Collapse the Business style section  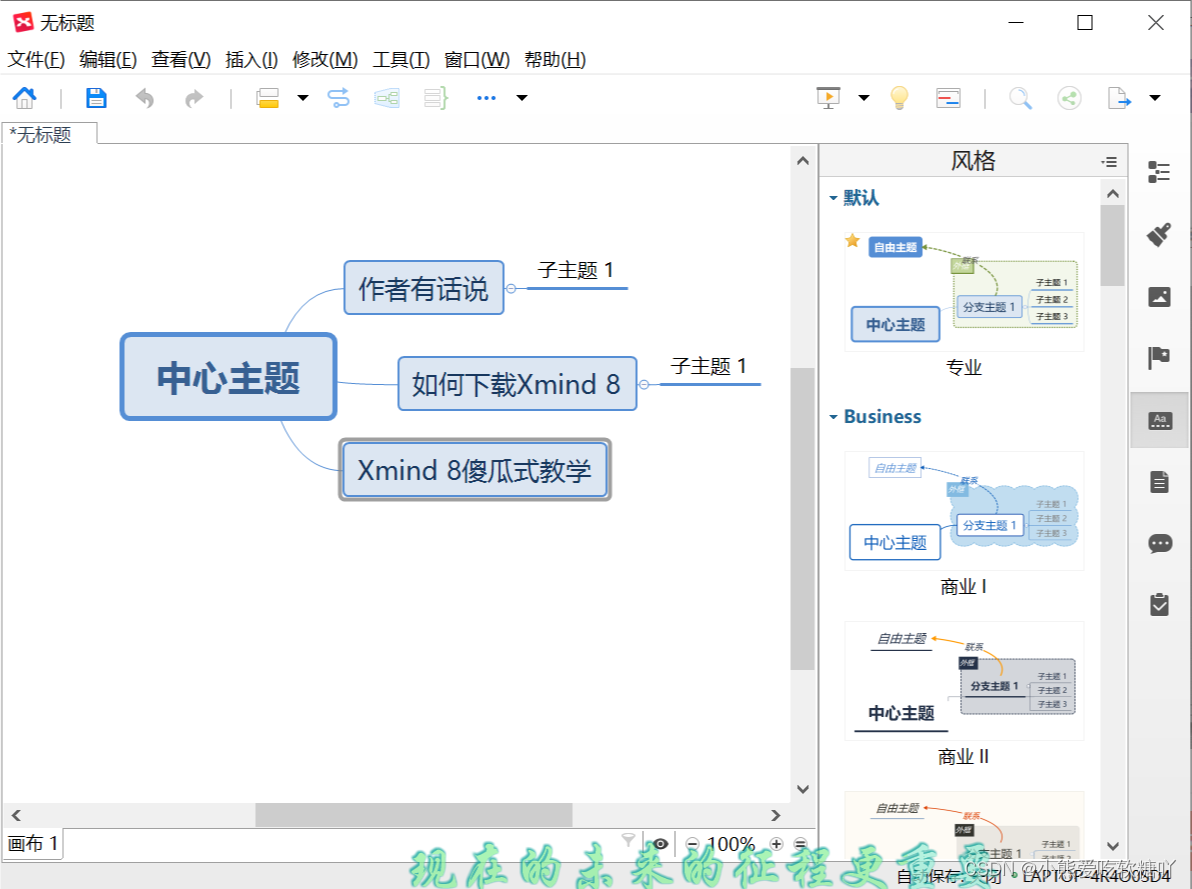(x=833, y=418)
